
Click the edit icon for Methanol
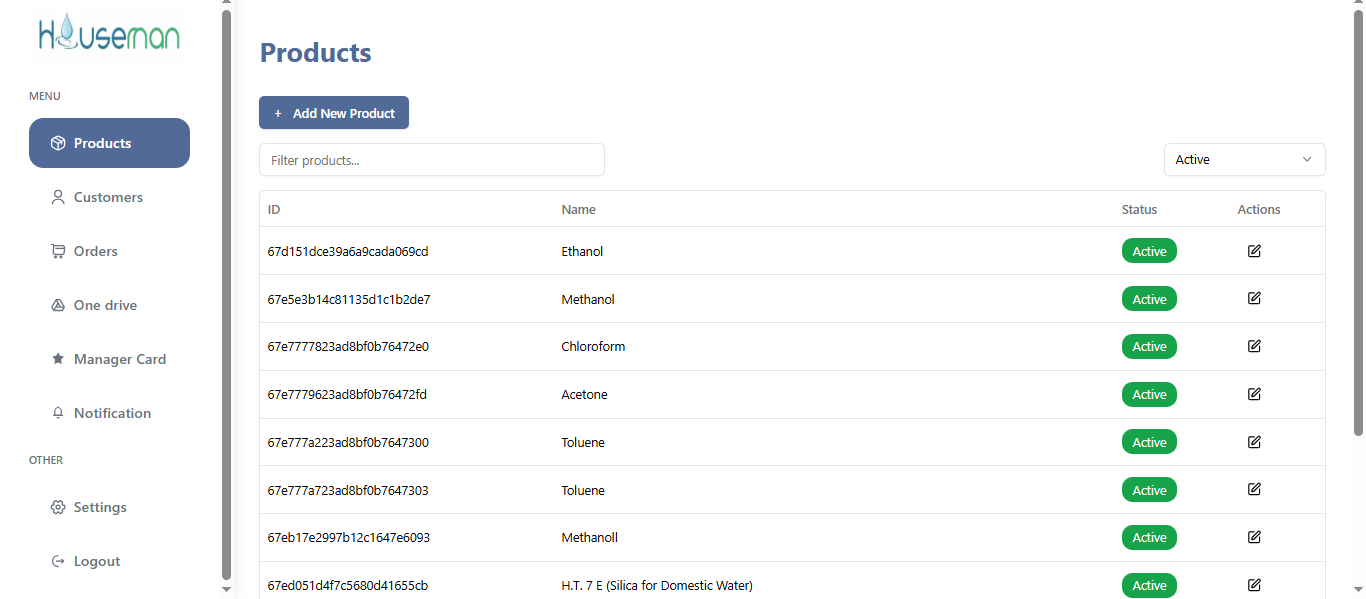point(1254,298)
